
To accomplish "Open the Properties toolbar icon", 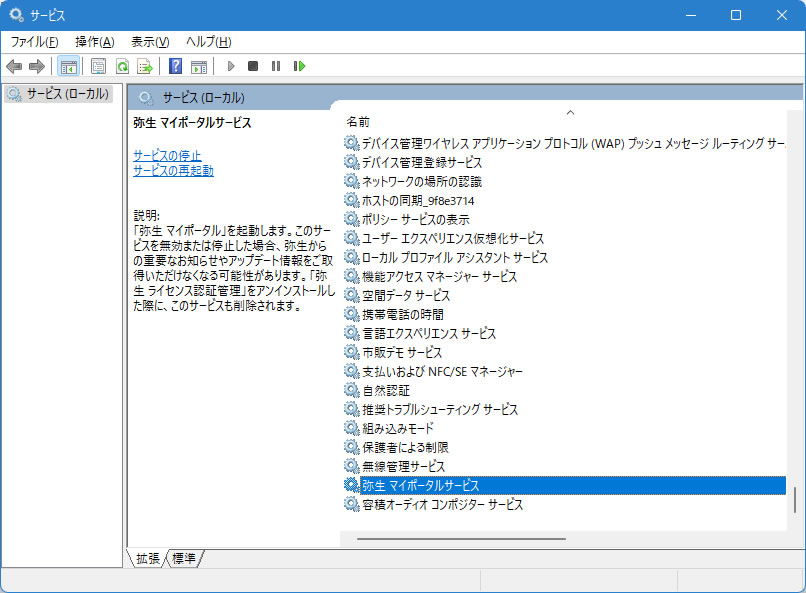I will [x=98, y=67].
